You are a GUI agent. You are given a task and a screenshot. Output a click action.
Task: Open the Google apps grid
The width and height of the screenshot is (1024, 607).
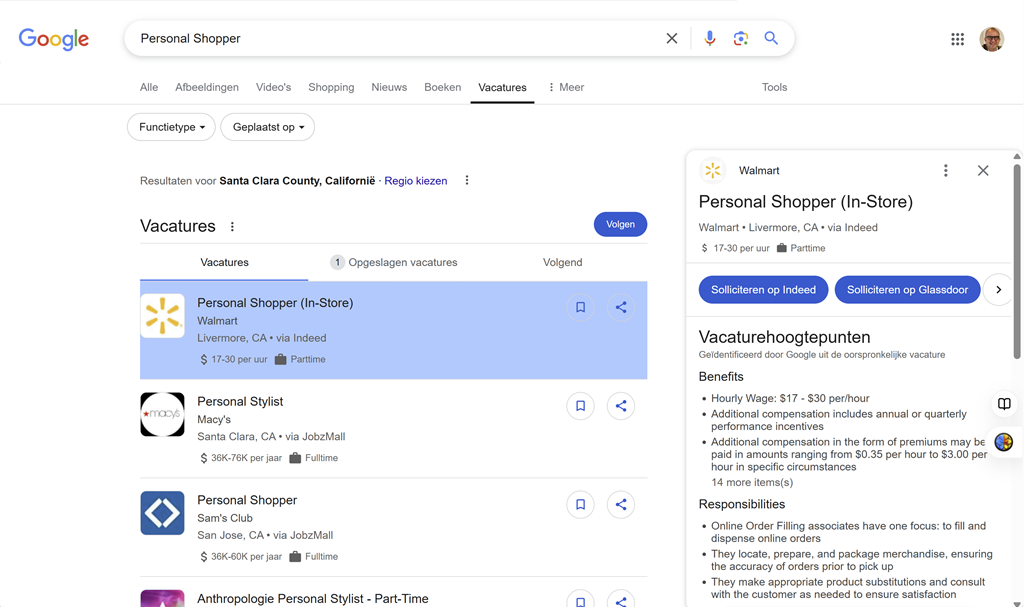coord(957,39)
